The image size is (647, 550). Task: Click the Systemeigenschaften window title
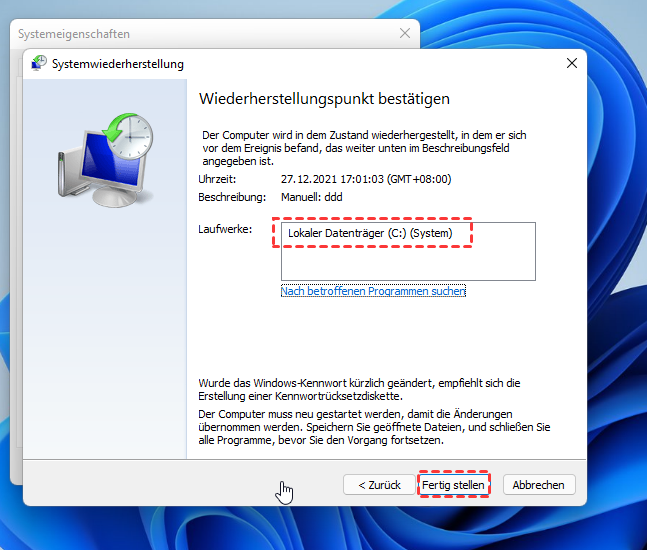(74, 34)
